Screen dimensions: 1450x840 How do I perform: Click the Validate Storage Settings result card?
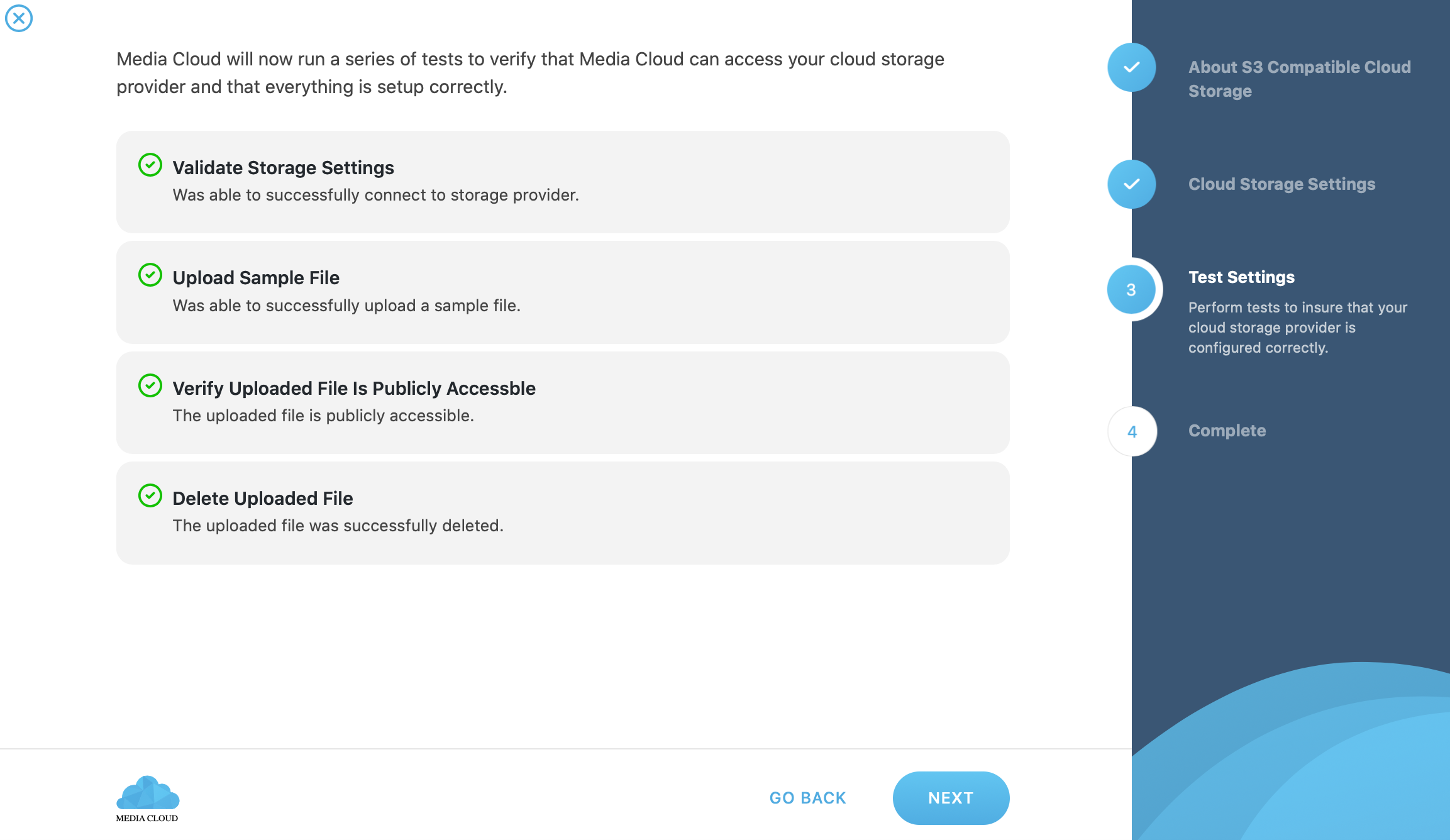point(563,182)
